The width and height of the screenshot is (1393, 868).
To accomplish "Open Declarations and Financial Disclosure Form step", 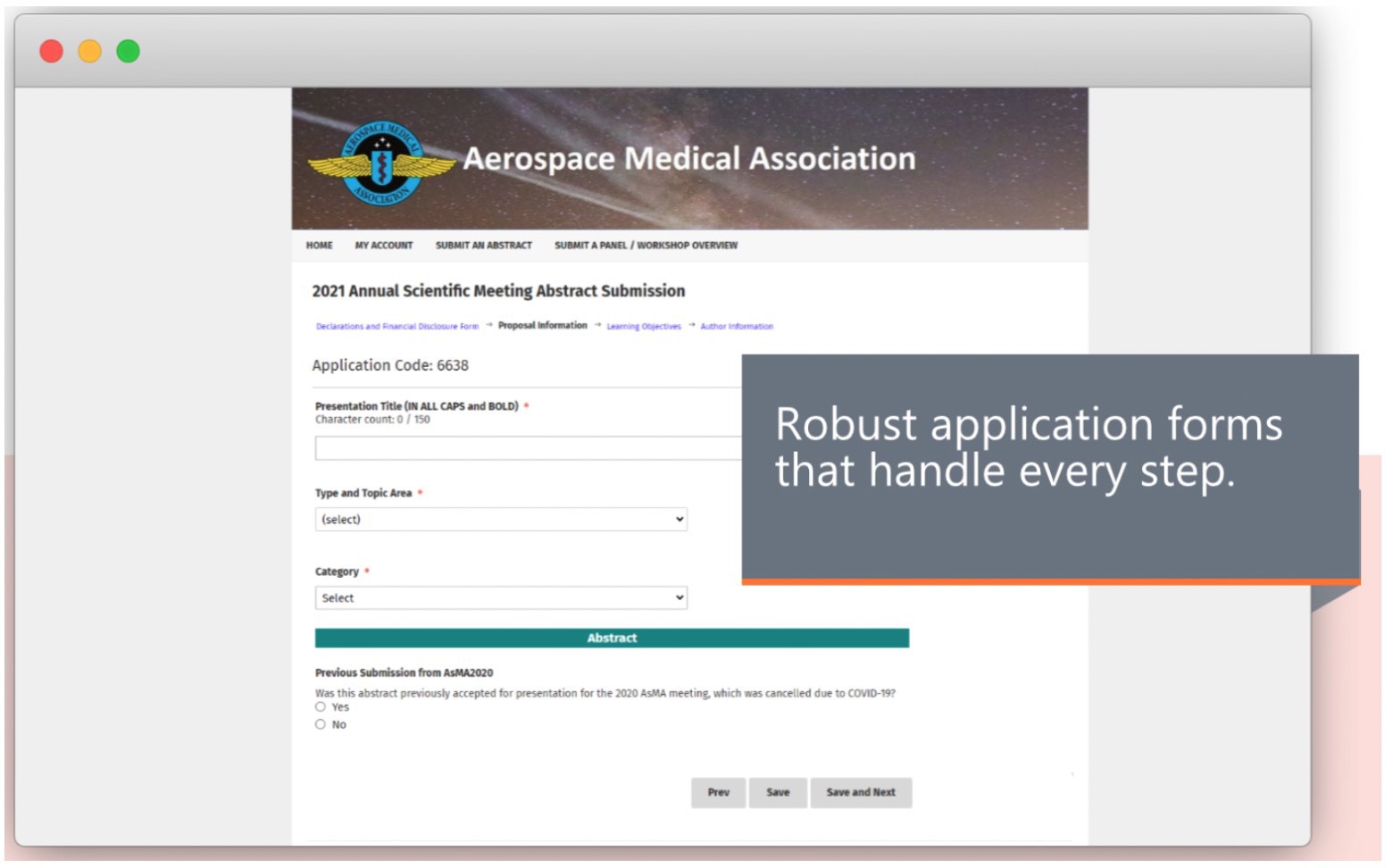I will (397, 327).
